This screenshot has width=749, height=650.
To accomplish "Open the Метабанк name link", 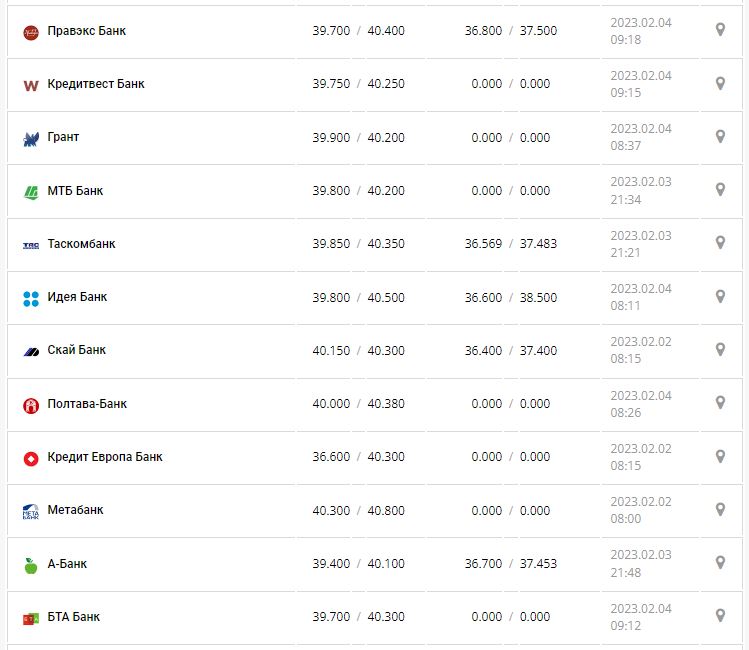I will point(76,510).
